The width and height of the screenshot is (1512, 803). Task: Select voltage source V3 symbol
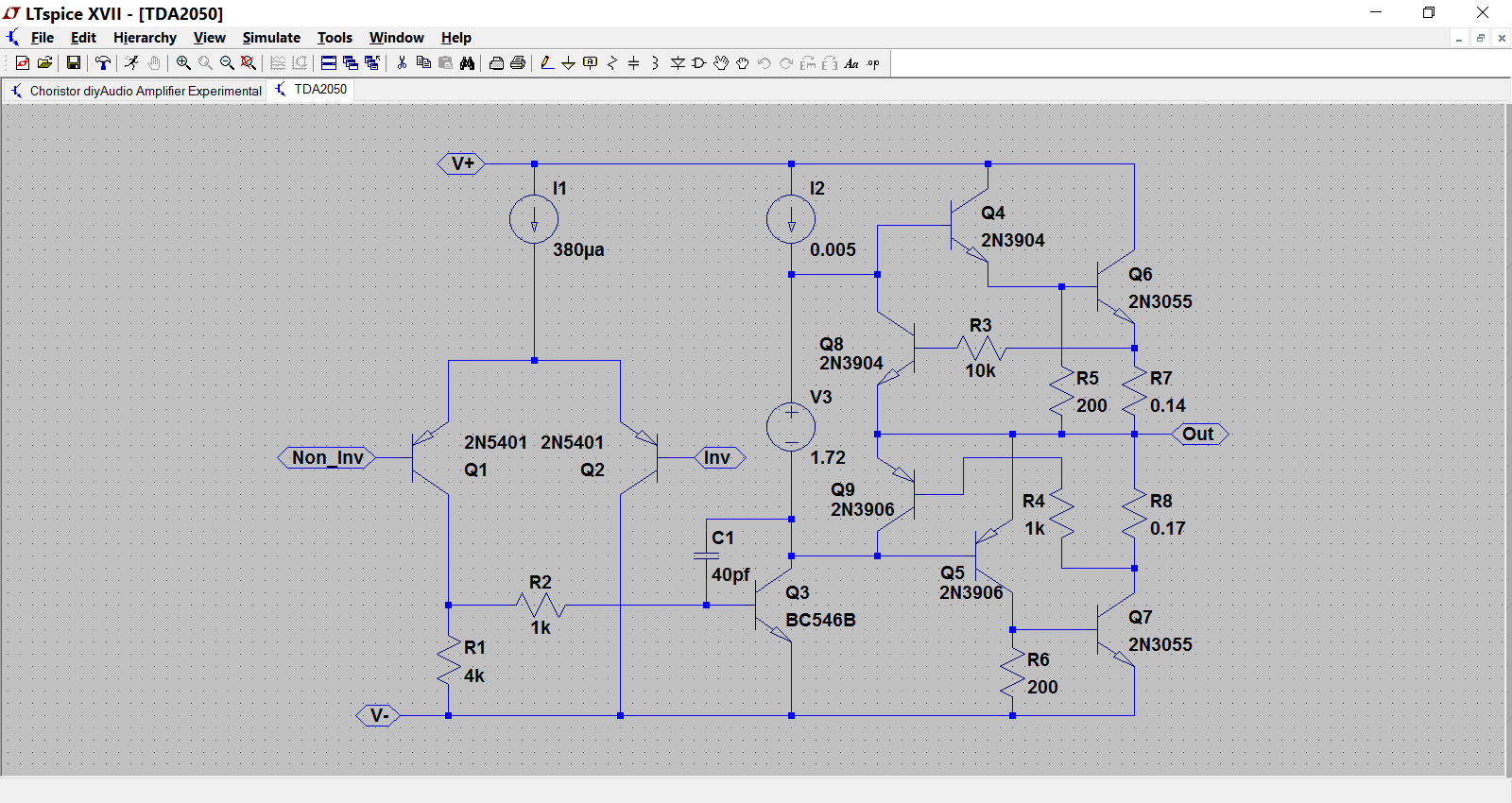(791, 426)
